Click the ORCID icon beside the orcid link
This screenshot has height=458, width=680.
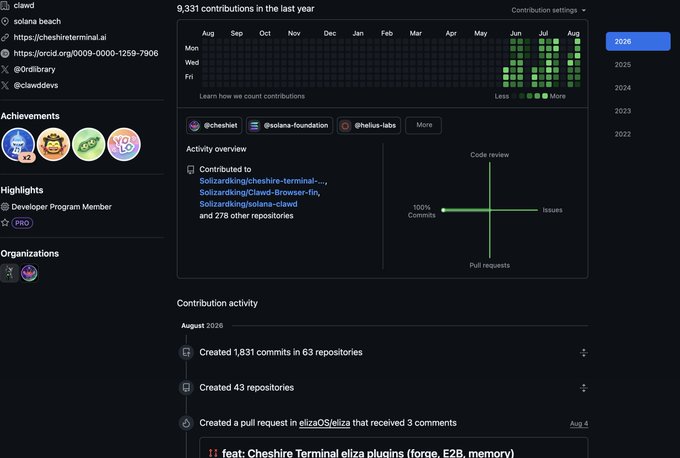pos(5,53)
